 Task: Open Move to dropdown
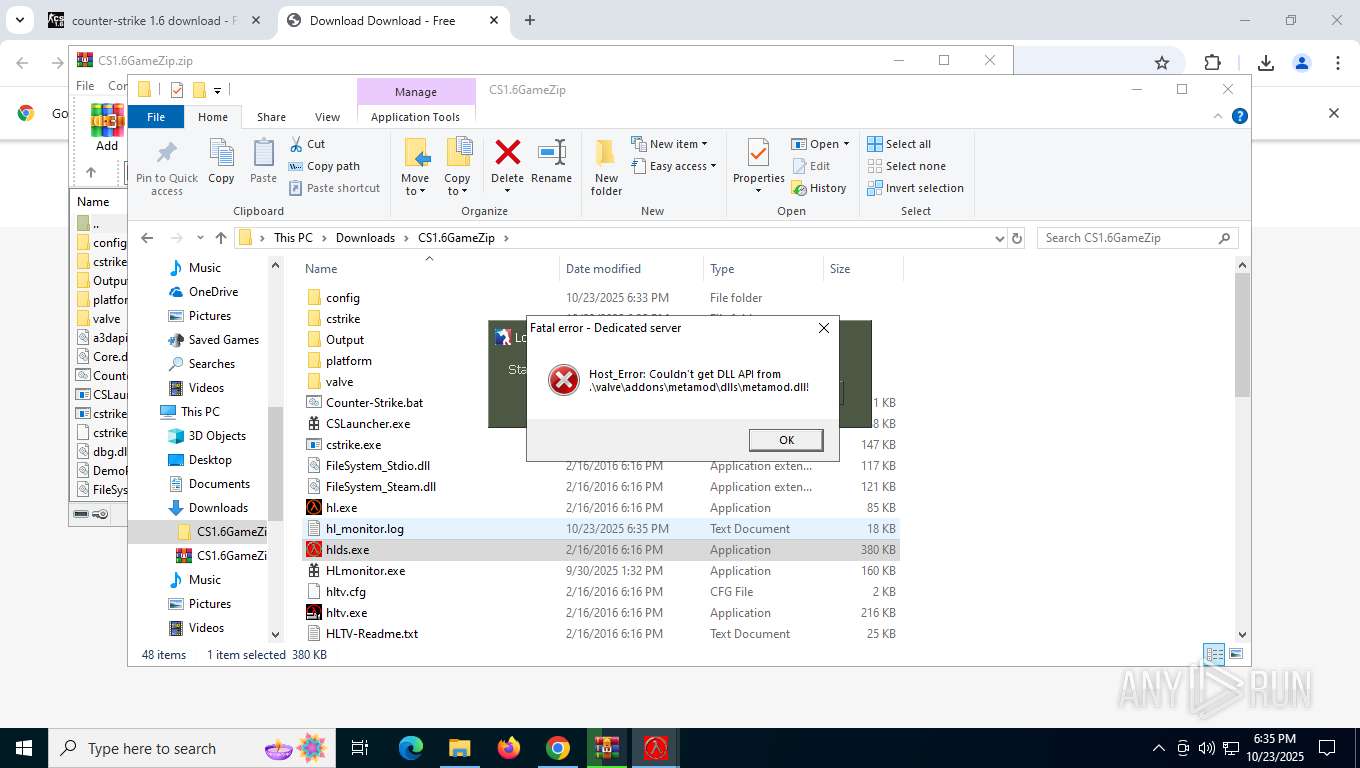416,185
